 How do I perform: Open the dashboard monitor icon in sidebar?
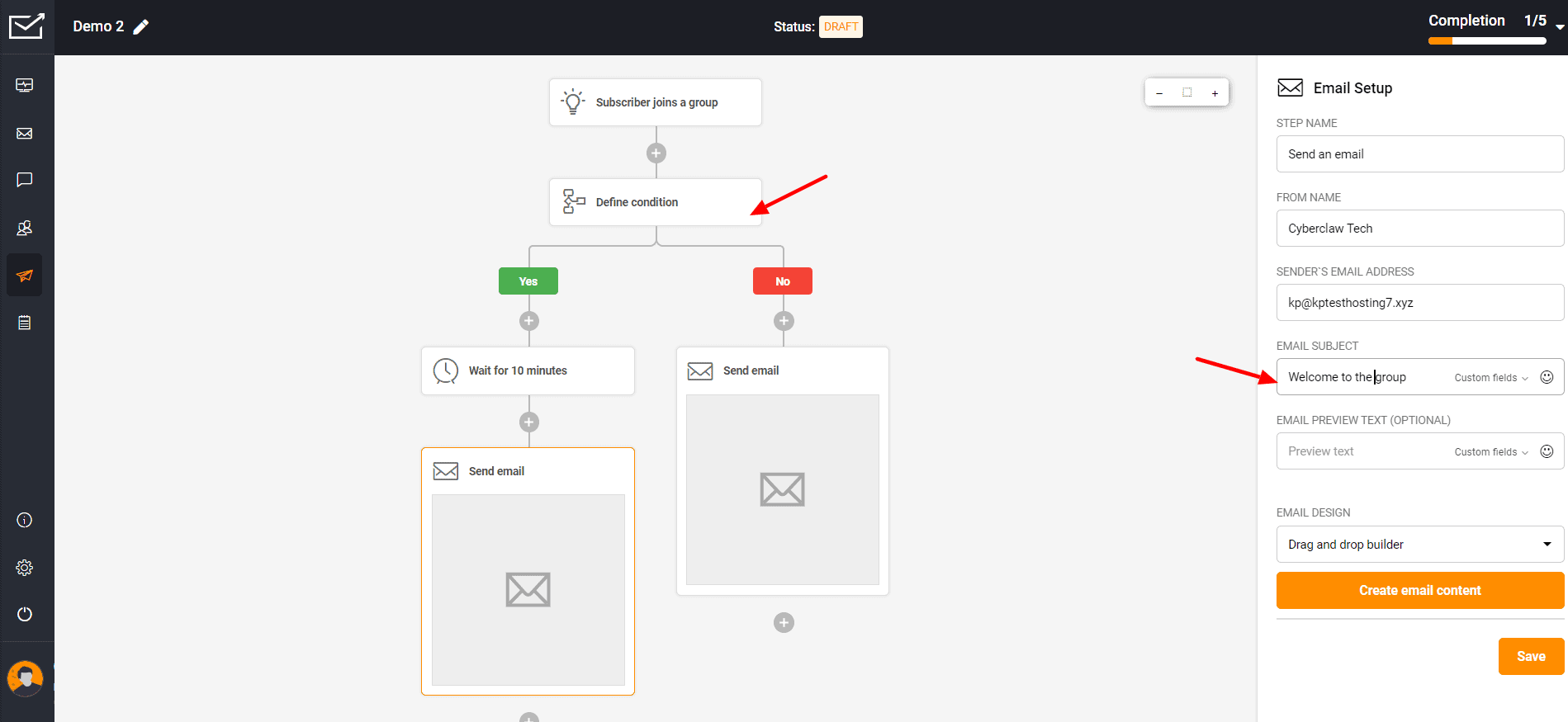pyautogui.click(x=25, y=86)
